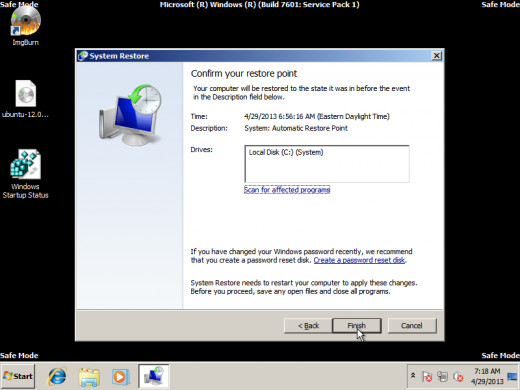Click the volume tray icon with red X
Screen dimensions: 520x390
[458, 377]
